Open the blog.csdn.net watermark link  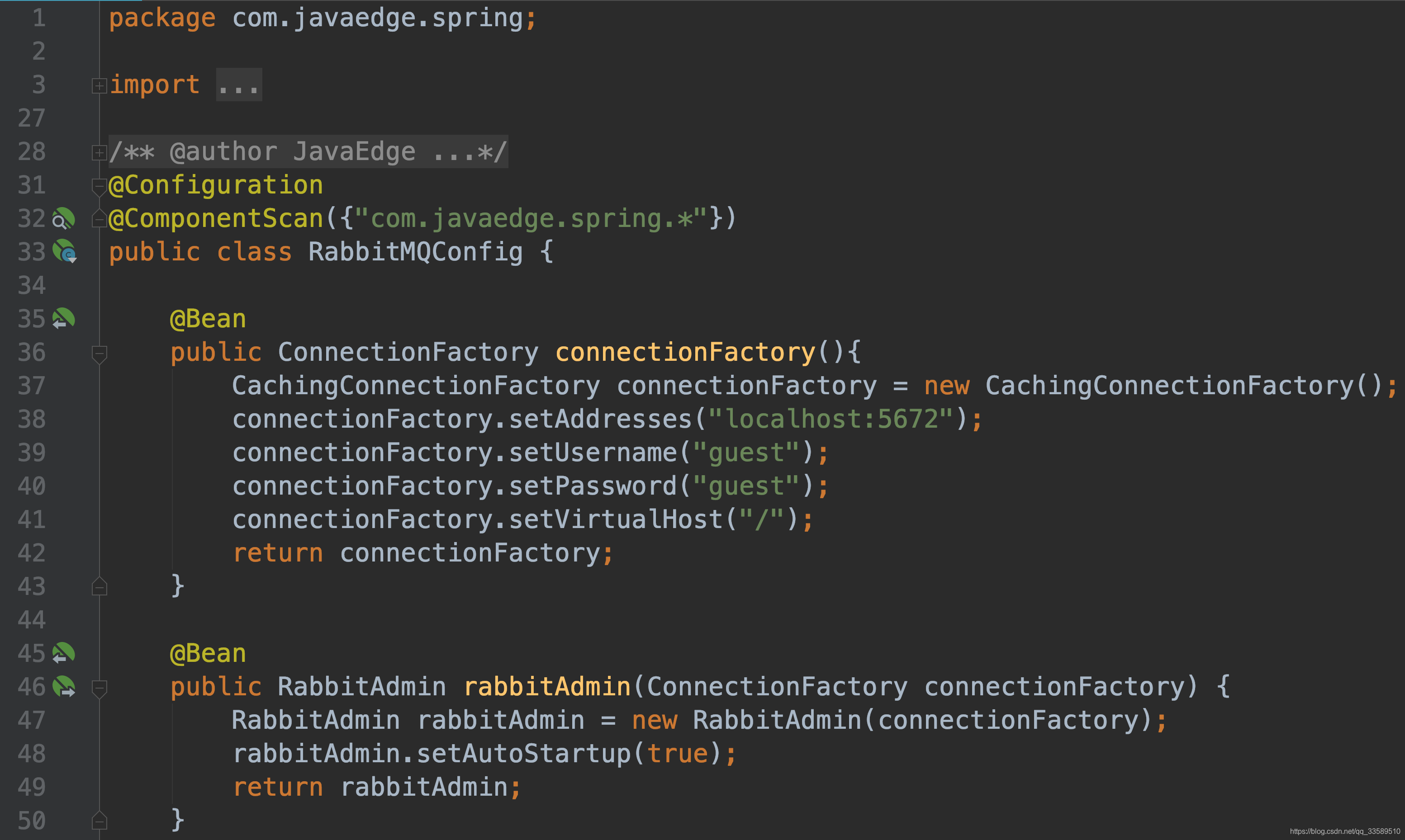1344,831
